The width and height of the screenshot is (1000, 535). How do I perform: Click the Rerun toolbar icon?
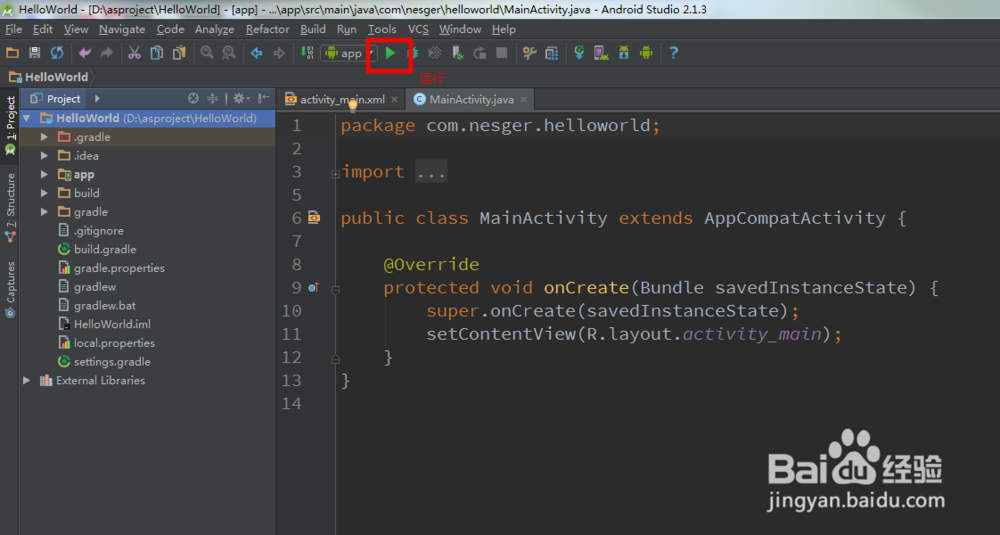[x=480, y=53]
